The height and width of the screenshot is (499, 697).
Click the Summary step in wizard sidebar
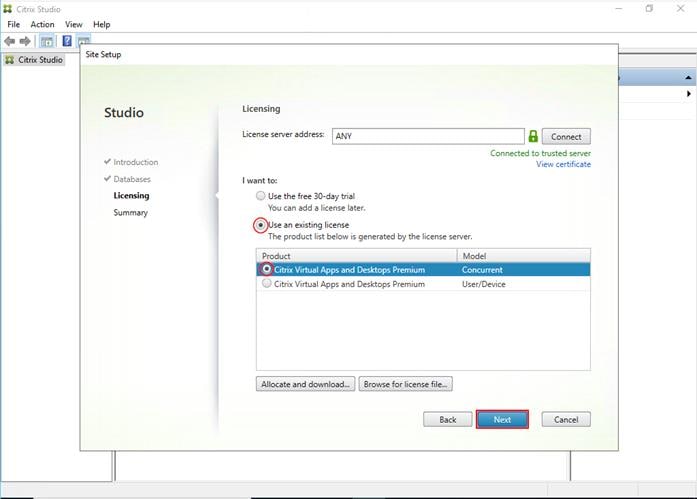130,212
